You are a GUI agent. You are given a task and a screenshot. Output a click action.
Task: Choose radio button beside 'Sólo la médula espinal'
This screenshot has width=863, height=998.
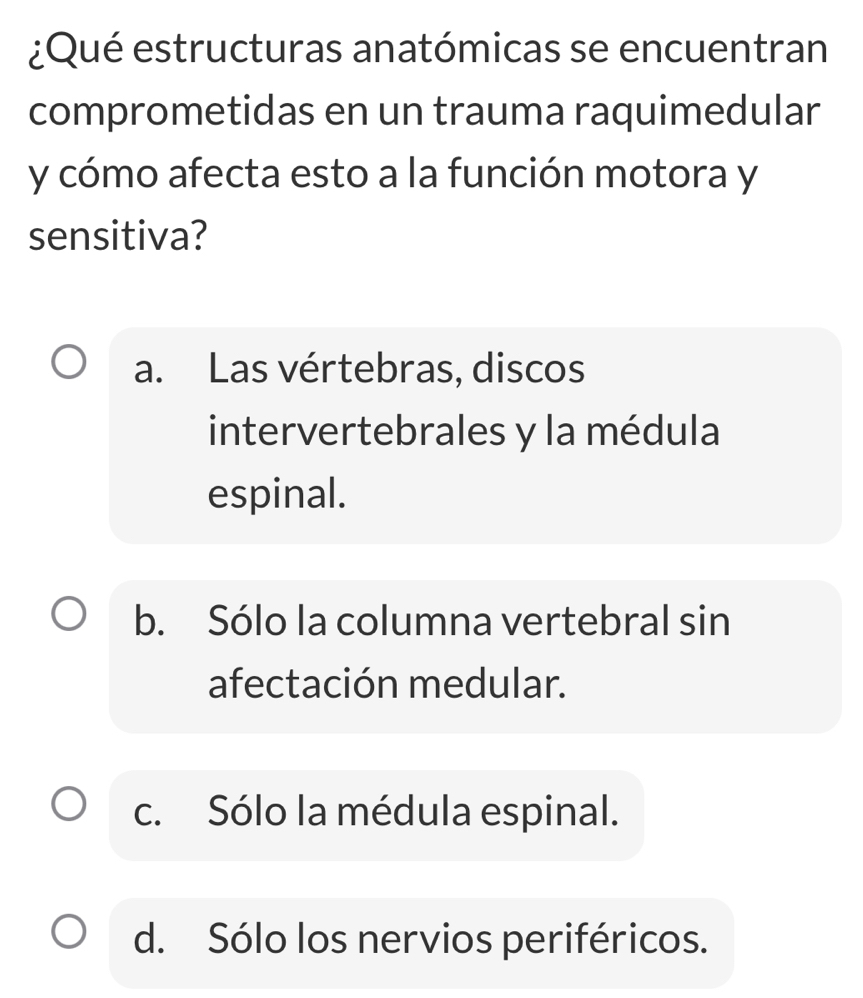69,804
